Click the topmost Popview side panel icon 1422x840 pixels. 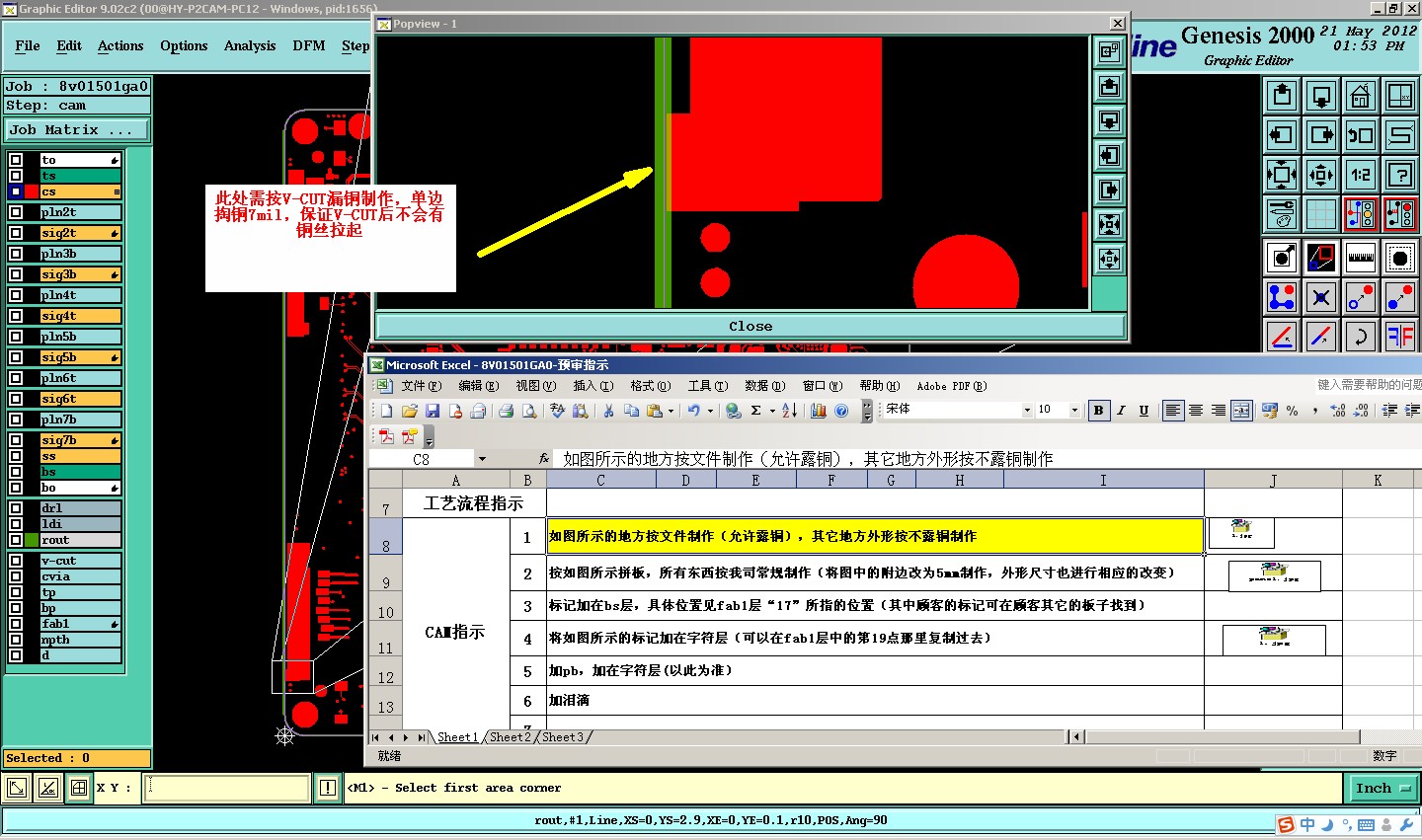(x=1109, y=51)
